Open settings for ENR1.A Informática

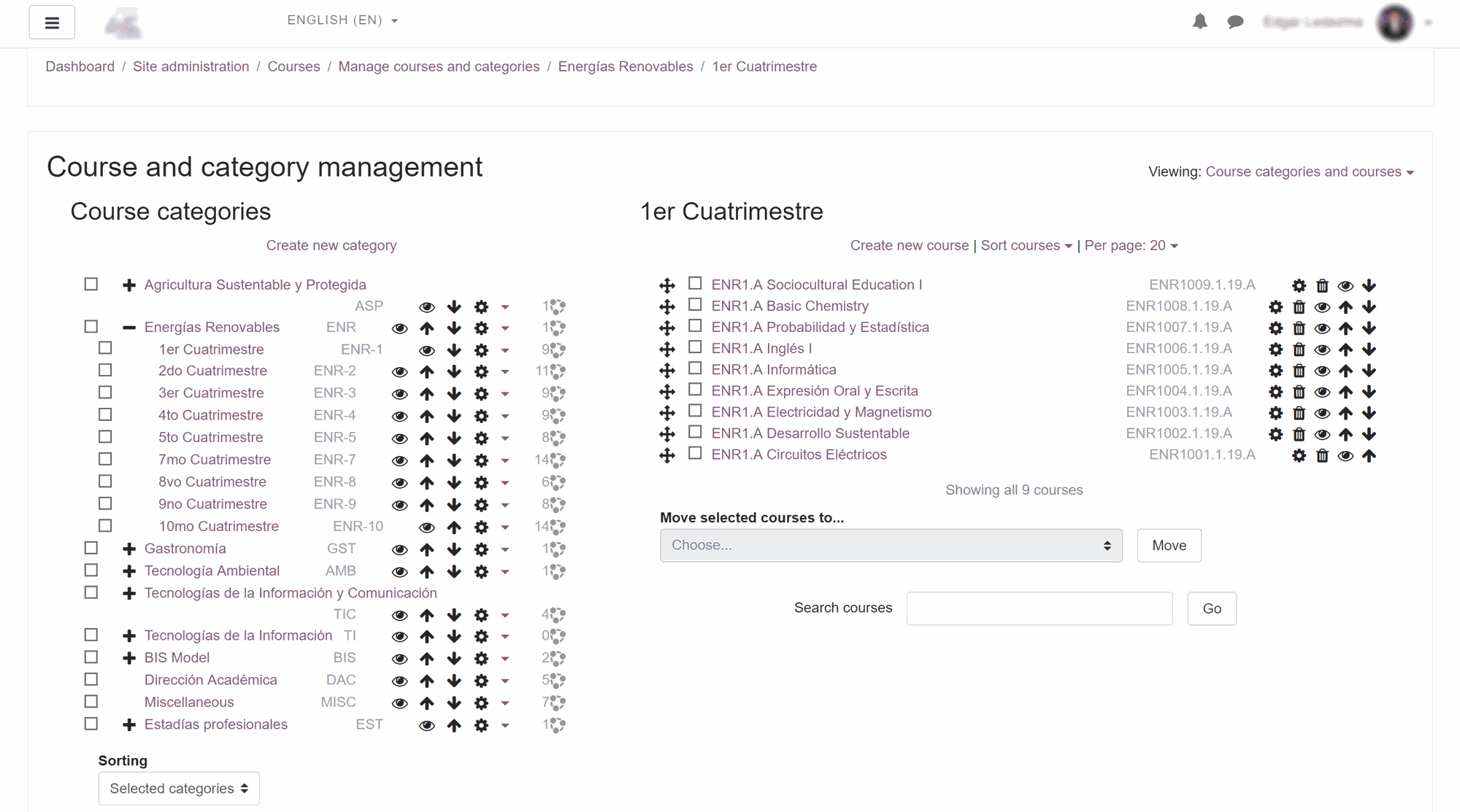[x=1275, y=371]
